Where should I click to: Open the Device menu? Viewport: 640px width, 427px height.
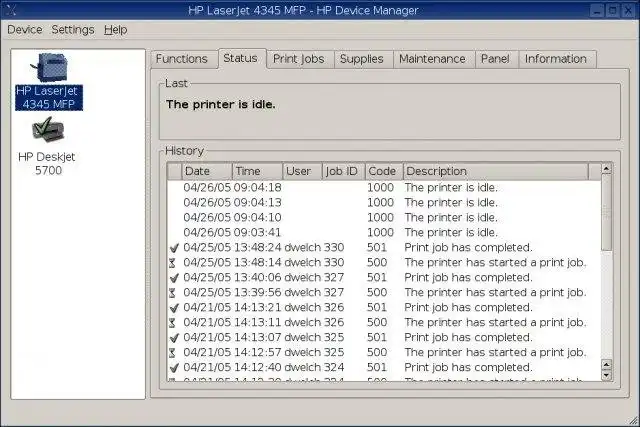(25, 30)
